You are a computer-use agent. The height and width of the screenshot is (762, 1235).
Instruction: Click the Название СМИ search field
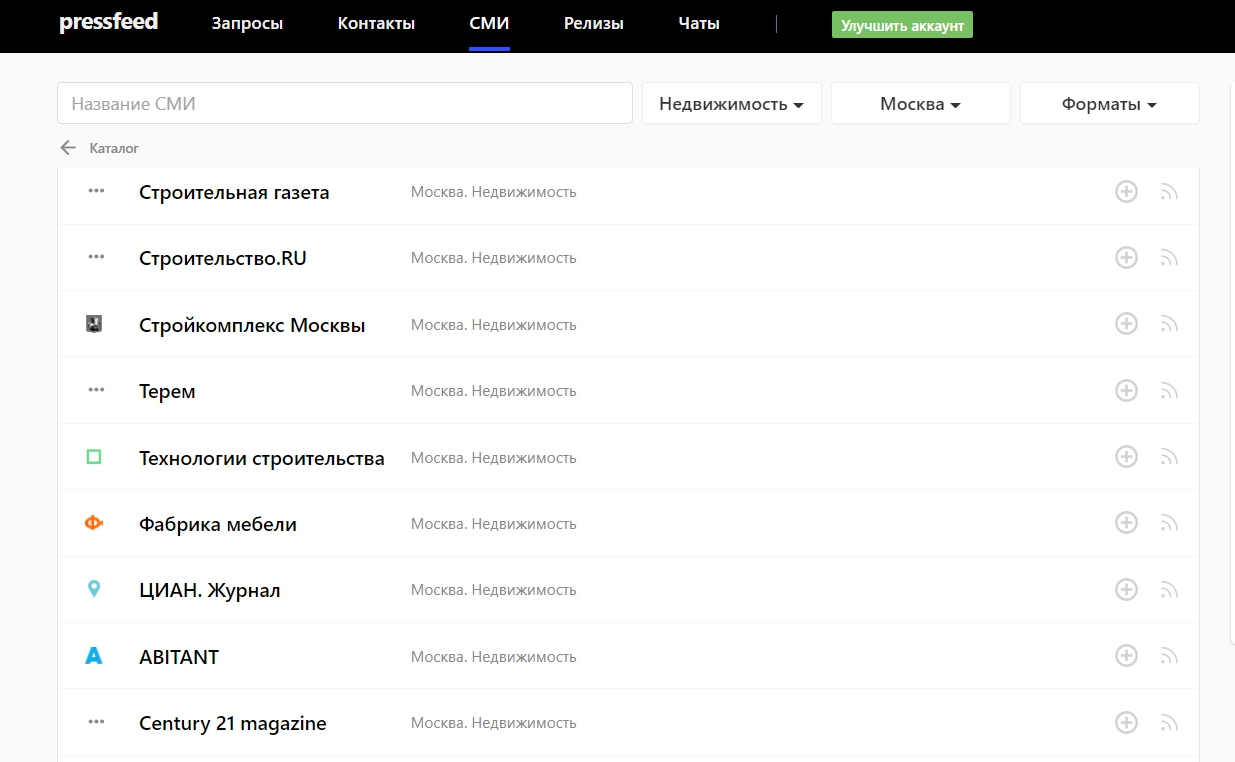(345, 104)
